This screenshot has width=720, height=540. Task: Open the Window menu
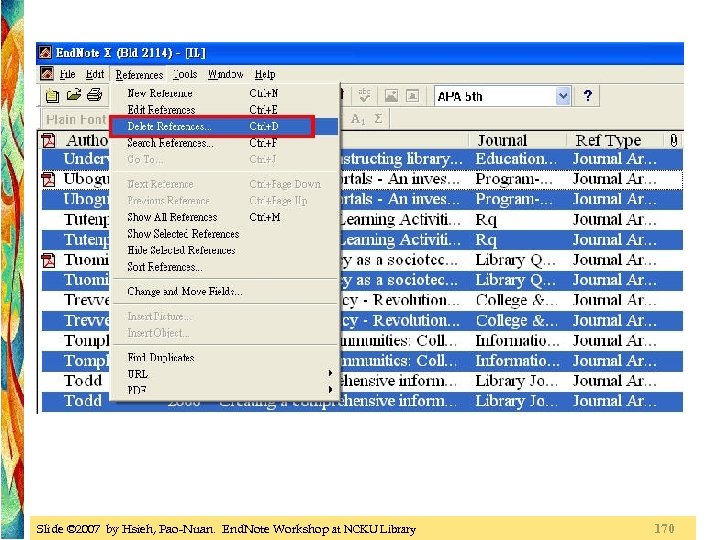225,74
